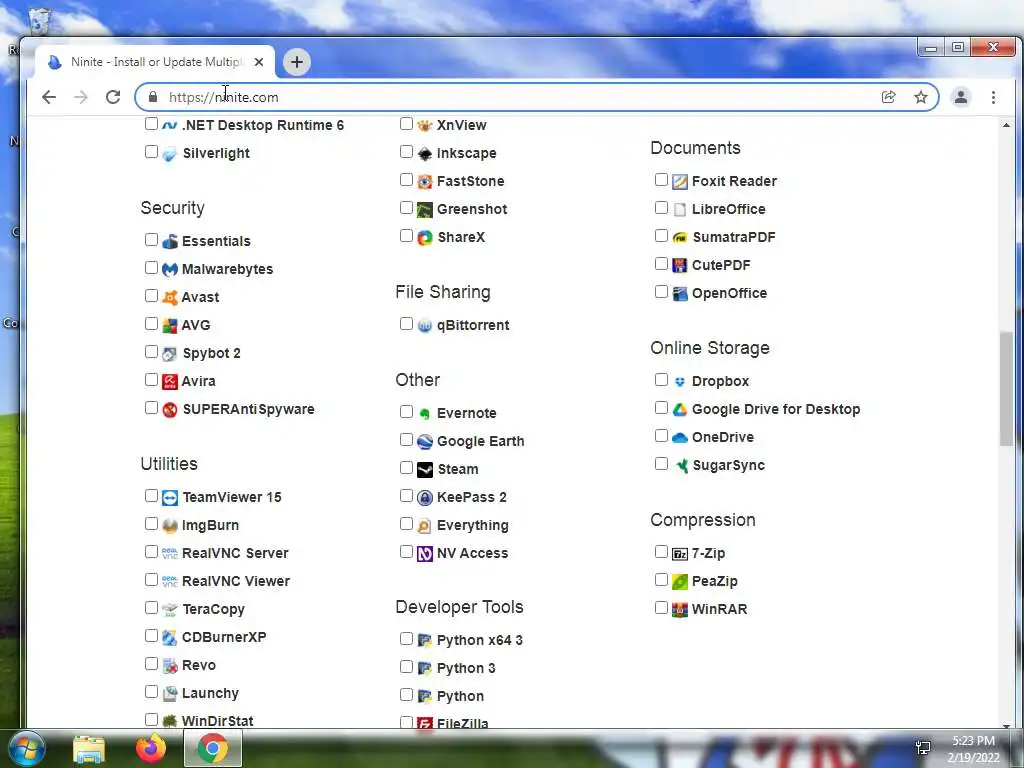Tick the Spybot 2 checkbox
1024x768 pixels.
coord(151,352)
